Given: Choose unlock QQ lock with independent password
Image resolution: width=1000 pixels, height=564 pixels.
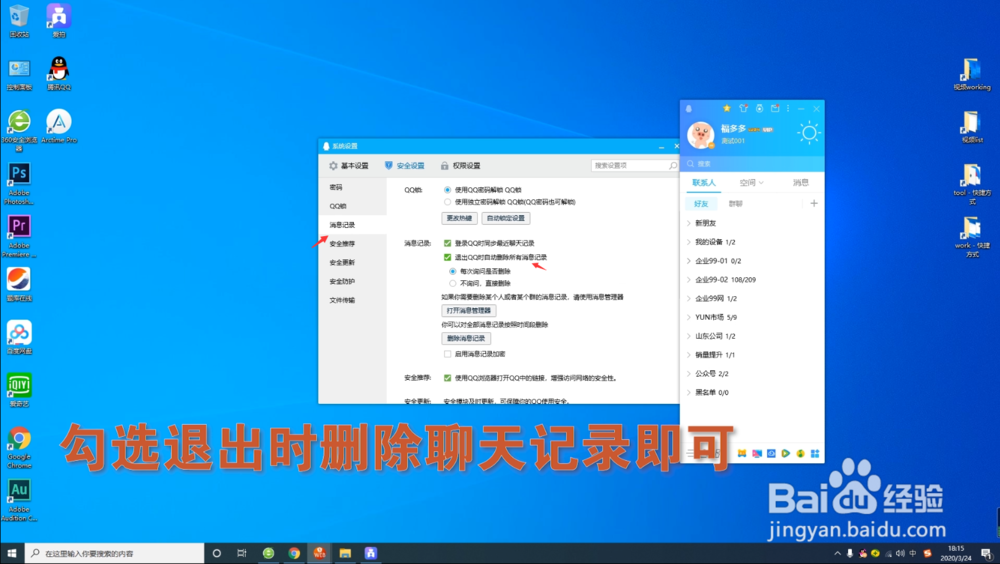Looking at the screenshot, I should pos(448,202).
